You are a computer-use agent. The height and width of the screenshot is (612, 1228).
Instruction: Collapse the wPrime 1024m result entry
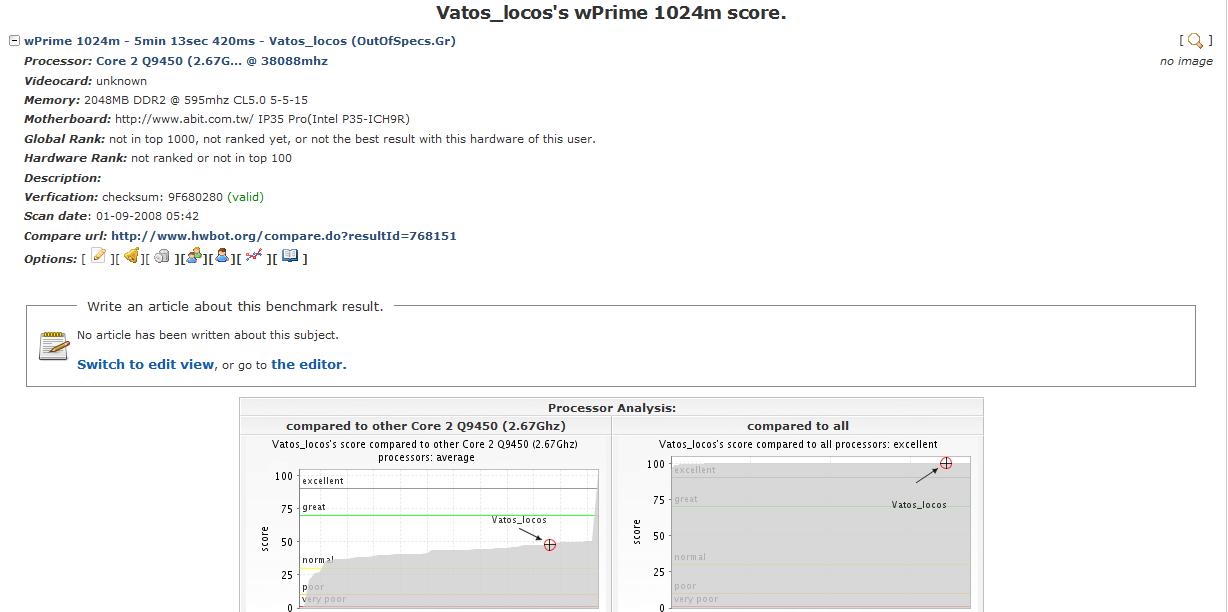pyautogui.click(x=14, y=41)
